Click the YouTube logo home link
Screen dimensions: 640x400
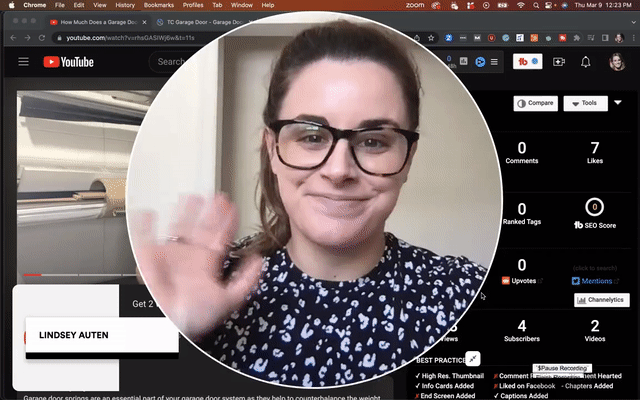click(x=69, y=62)
